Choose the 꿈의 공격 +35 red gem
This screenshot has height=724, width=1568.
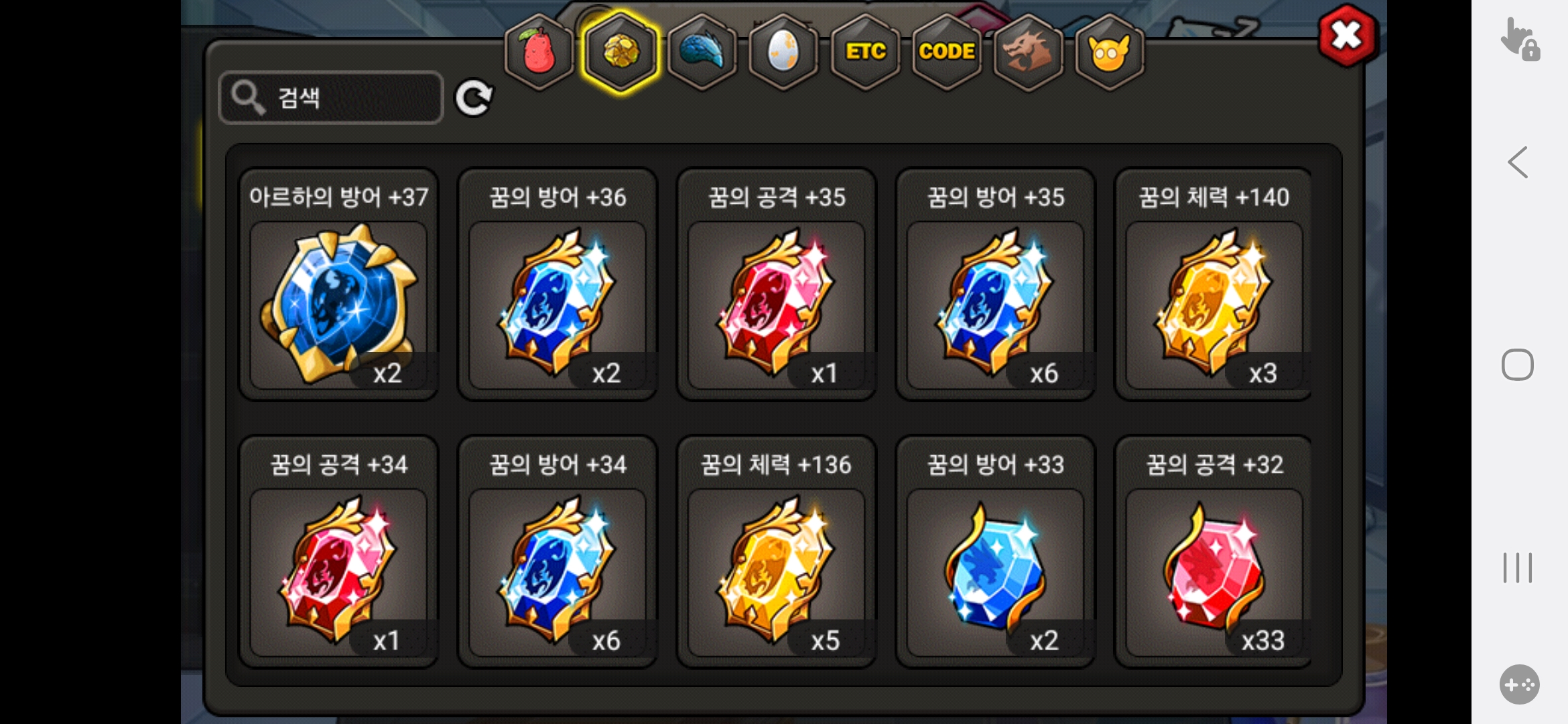pyautogui.click(x=777, y=284)
